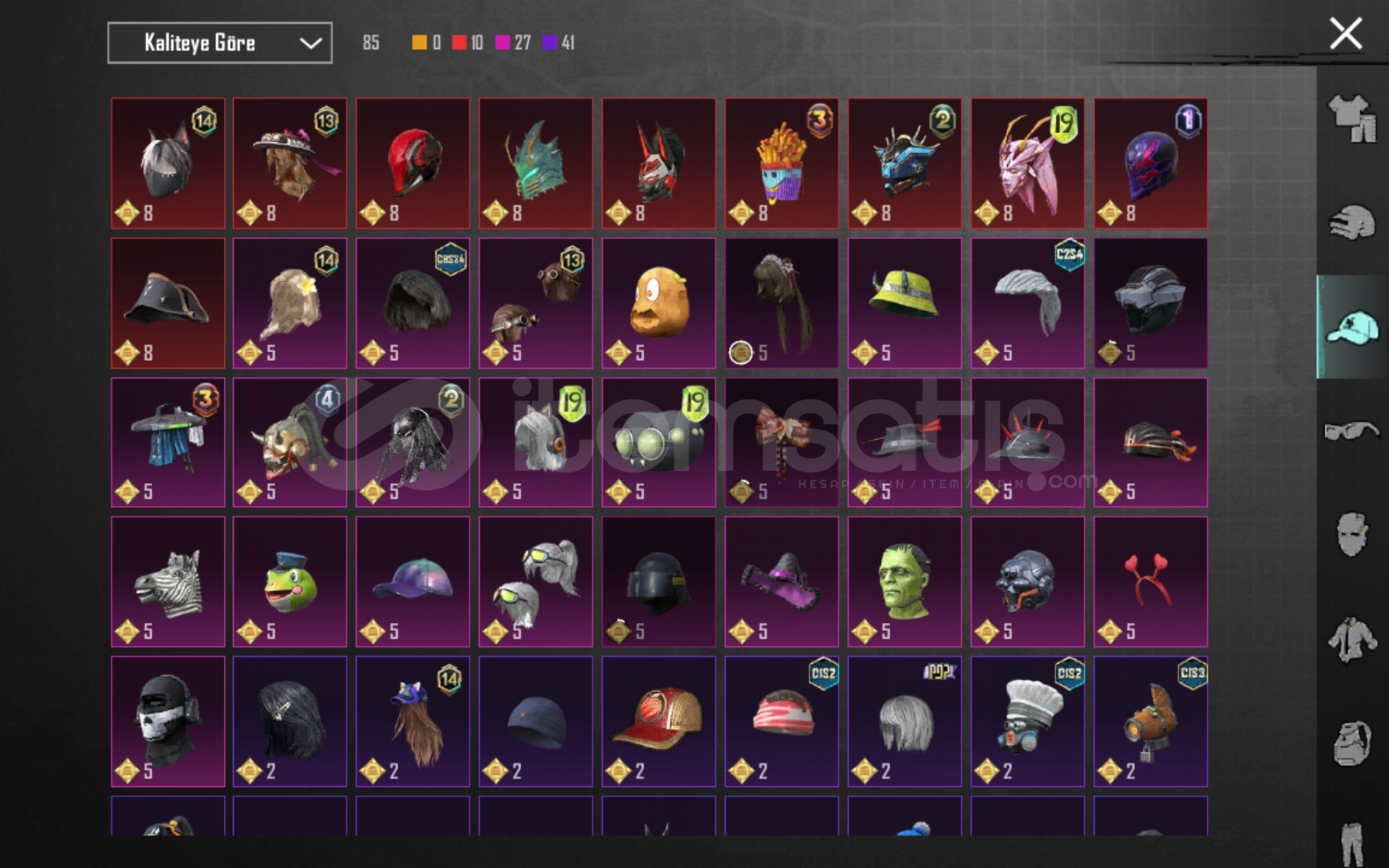Choose the Frankenstein green mask item
Screen dimensions: 1389x868
click(904, 581)
